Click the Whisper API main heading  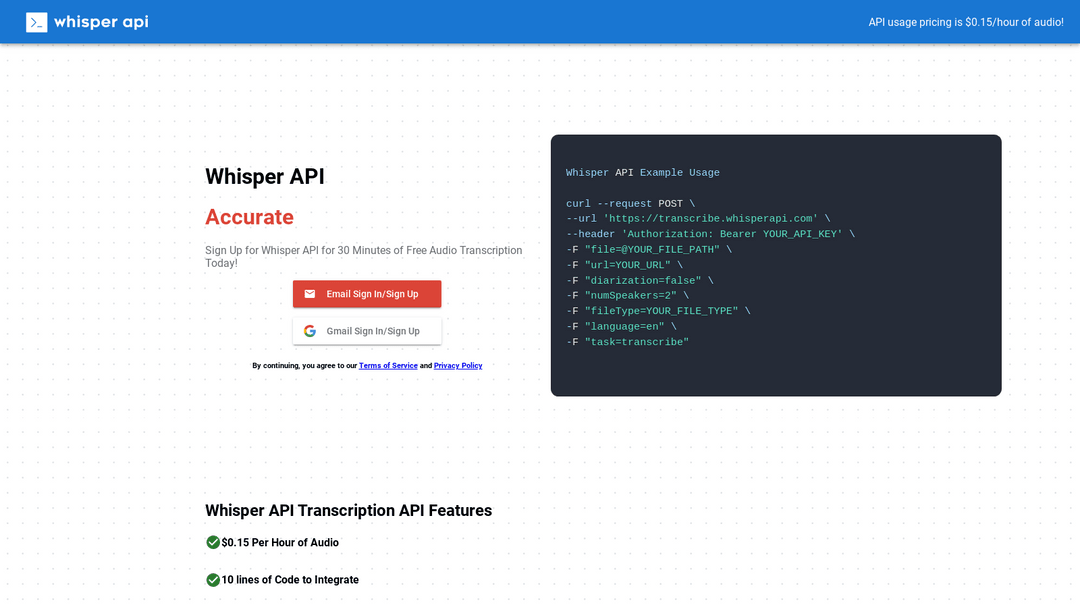click(264, 176)
